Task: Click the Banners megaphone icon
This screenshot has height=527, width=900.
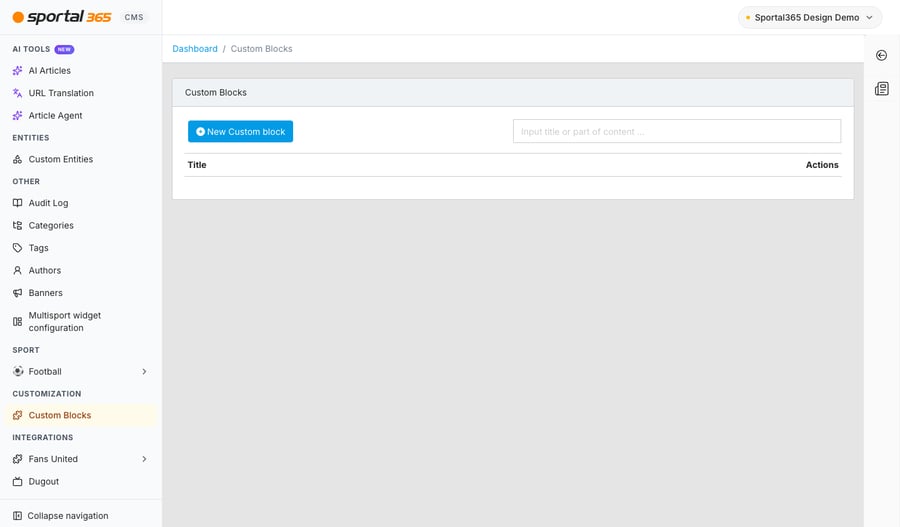Action: [18, 292]
